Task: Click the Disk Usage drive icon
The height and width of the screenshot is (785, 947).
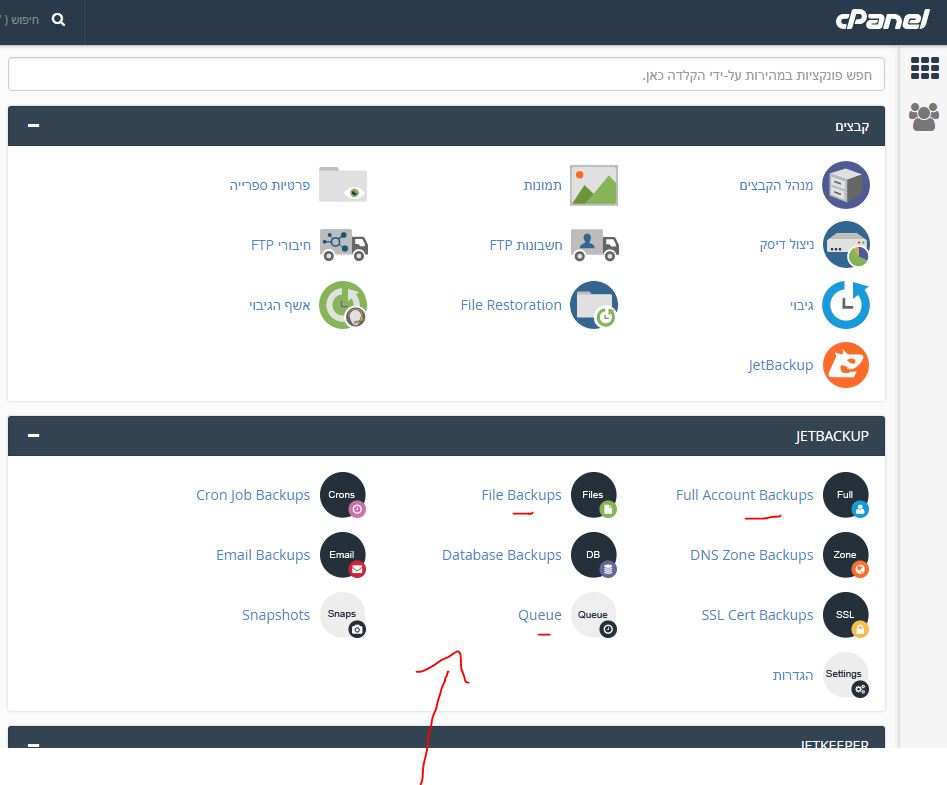Action: click(845, 245)
